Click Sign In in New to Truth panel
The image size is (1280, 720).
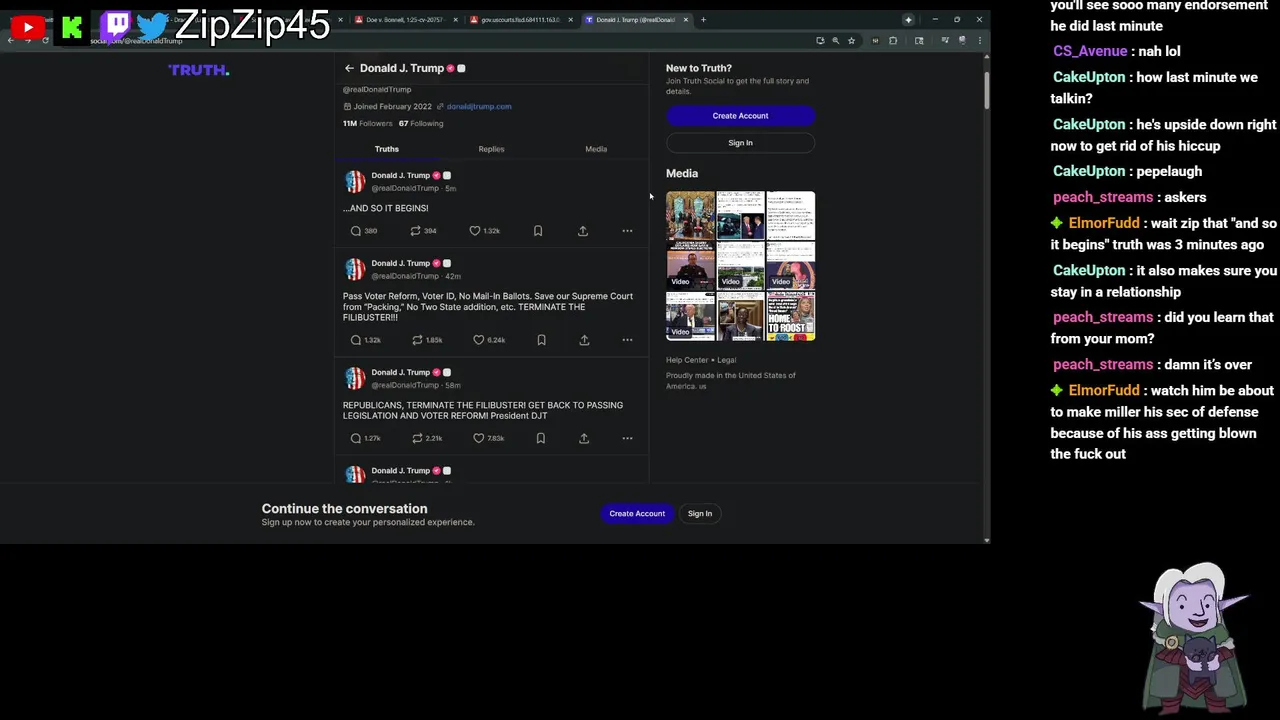click(740, 143)
